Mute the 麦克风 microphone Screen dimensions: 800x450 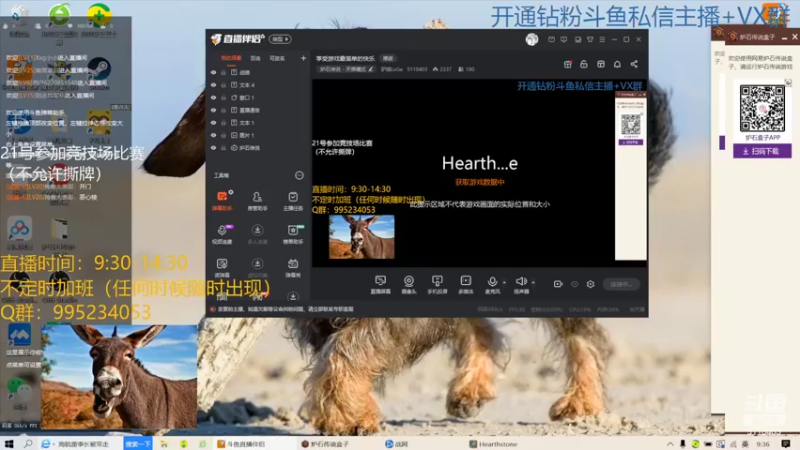[492, 284]
